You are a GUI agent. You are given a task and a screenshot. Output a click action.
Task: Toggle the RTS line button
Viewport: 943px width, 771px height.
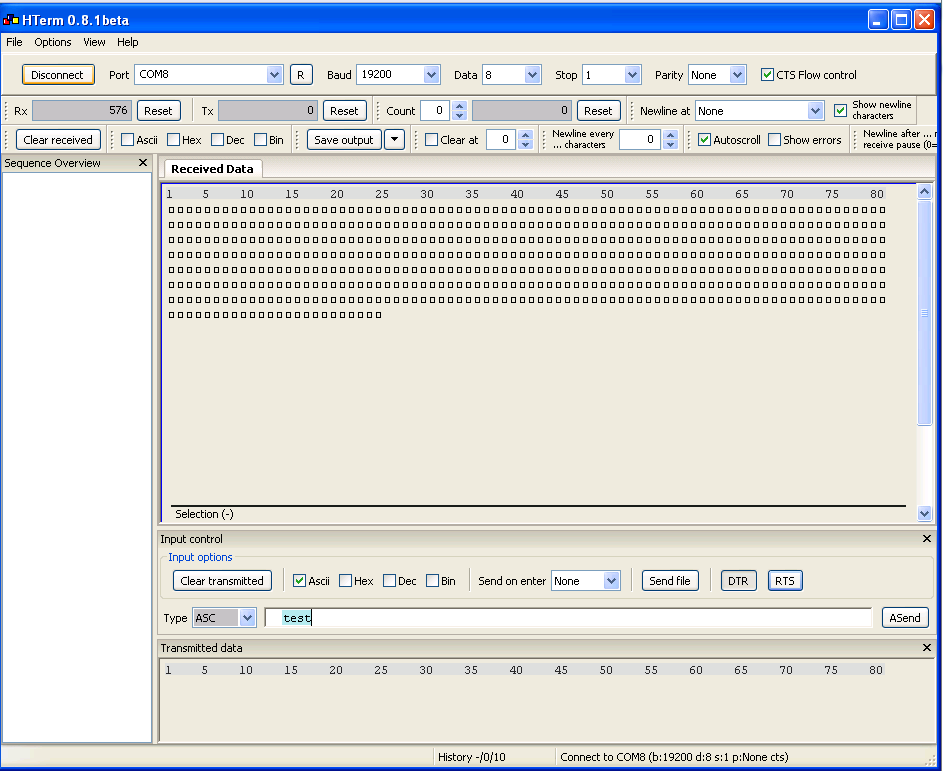[x=785, y=580]
